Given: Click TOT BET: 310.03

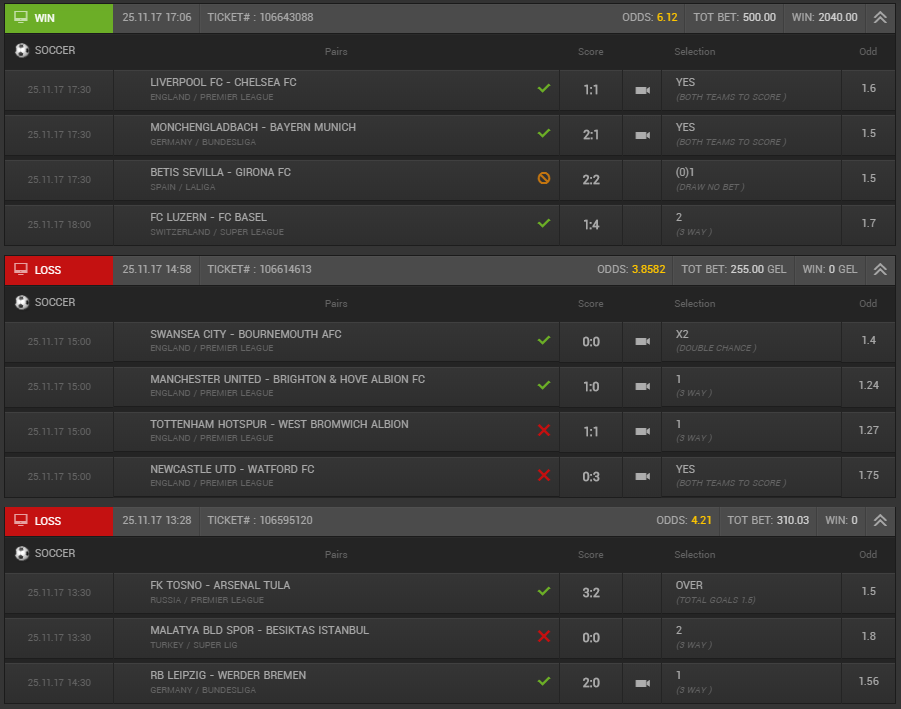Looking at the screenshot, I should [768, 520].
